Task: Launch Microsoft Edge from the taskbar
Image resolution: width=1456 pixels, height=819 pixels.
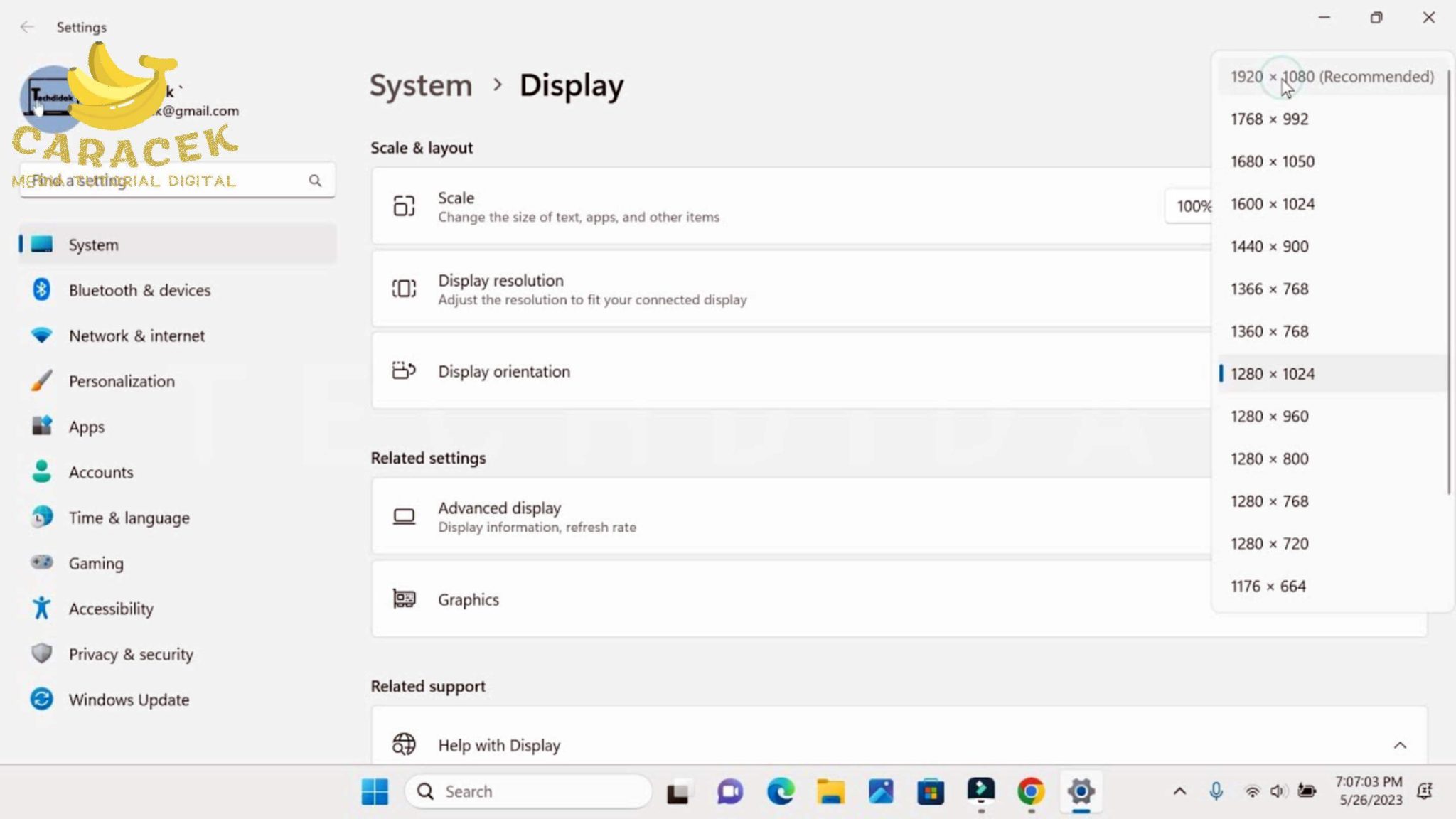Action: coord(781,791)
